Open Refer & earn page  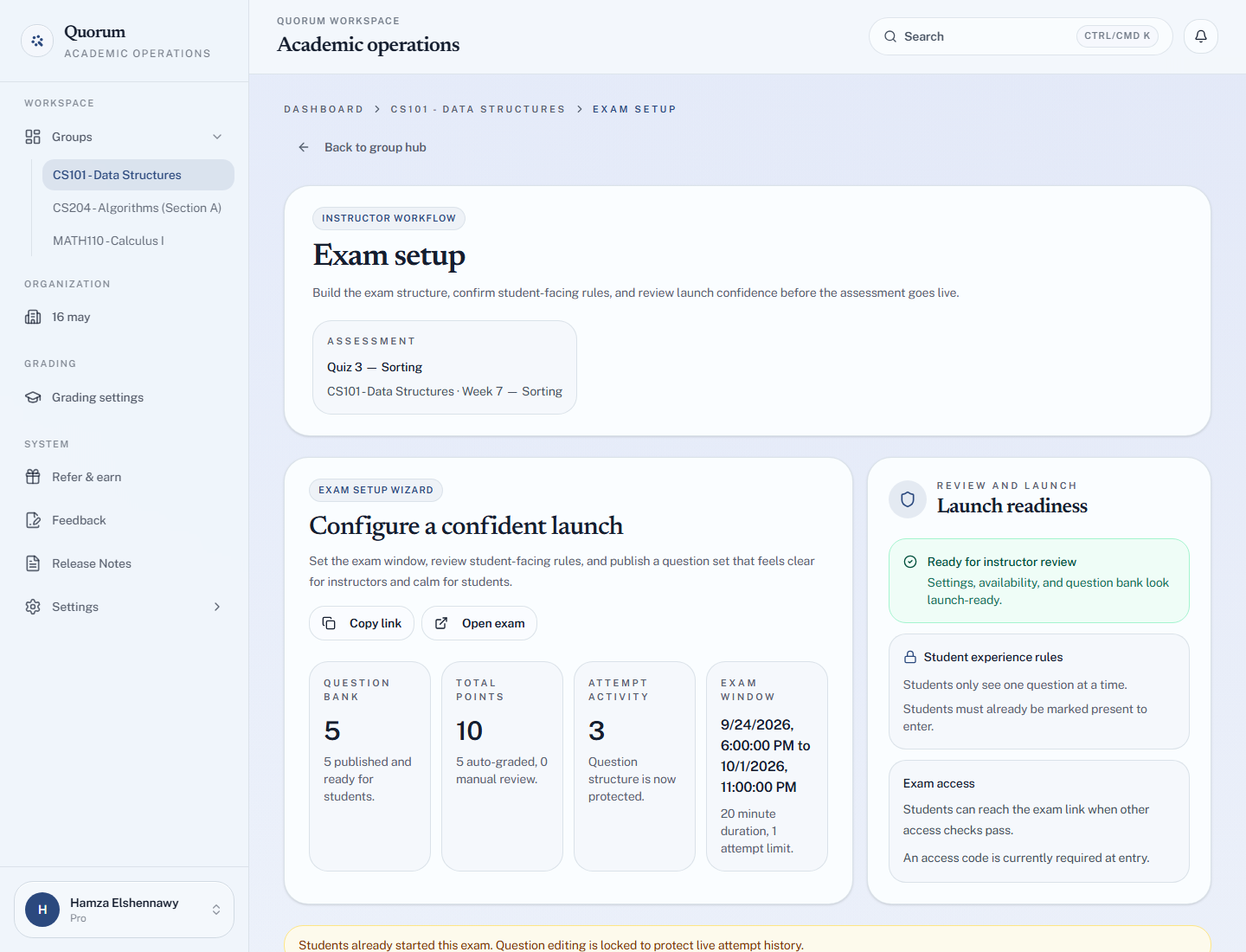(x=125, y=477)
